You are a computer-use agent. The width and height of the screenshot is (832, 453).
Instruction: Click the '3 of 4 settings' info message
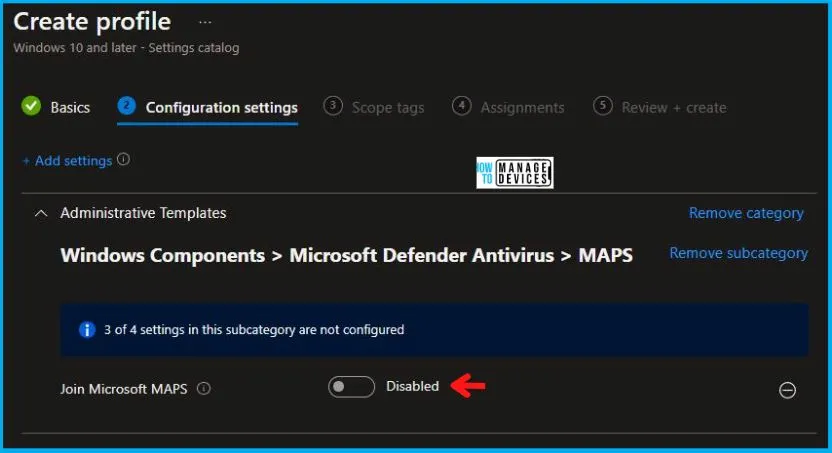coord(434,329)
